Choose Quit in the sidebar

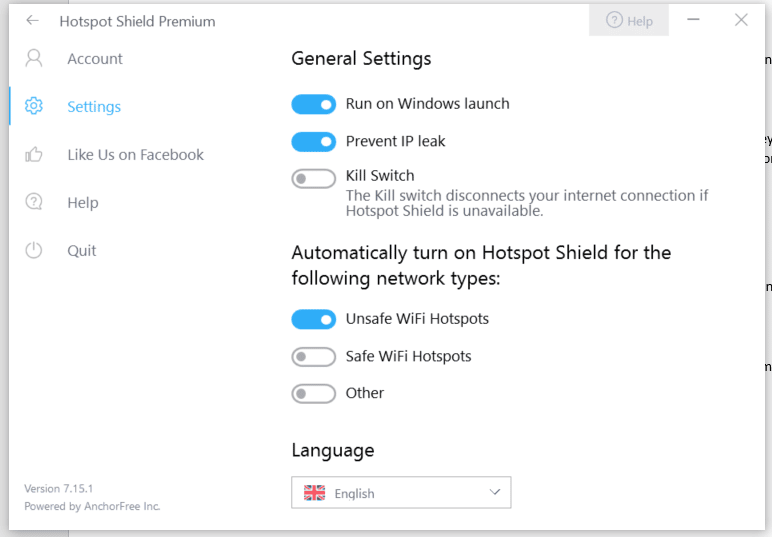pos(82,251)
